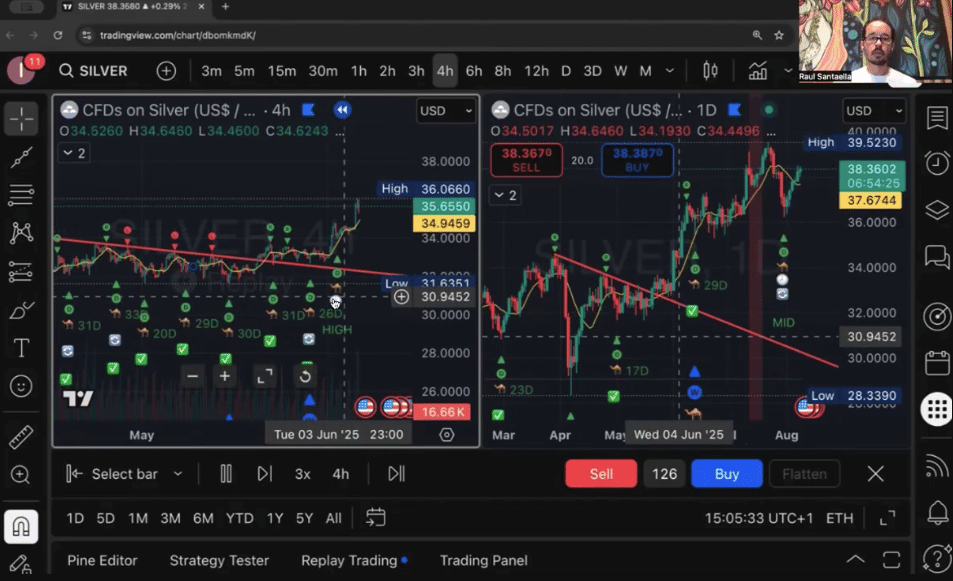Click the red Sell button
953x581 pixels.
(601, 474)
